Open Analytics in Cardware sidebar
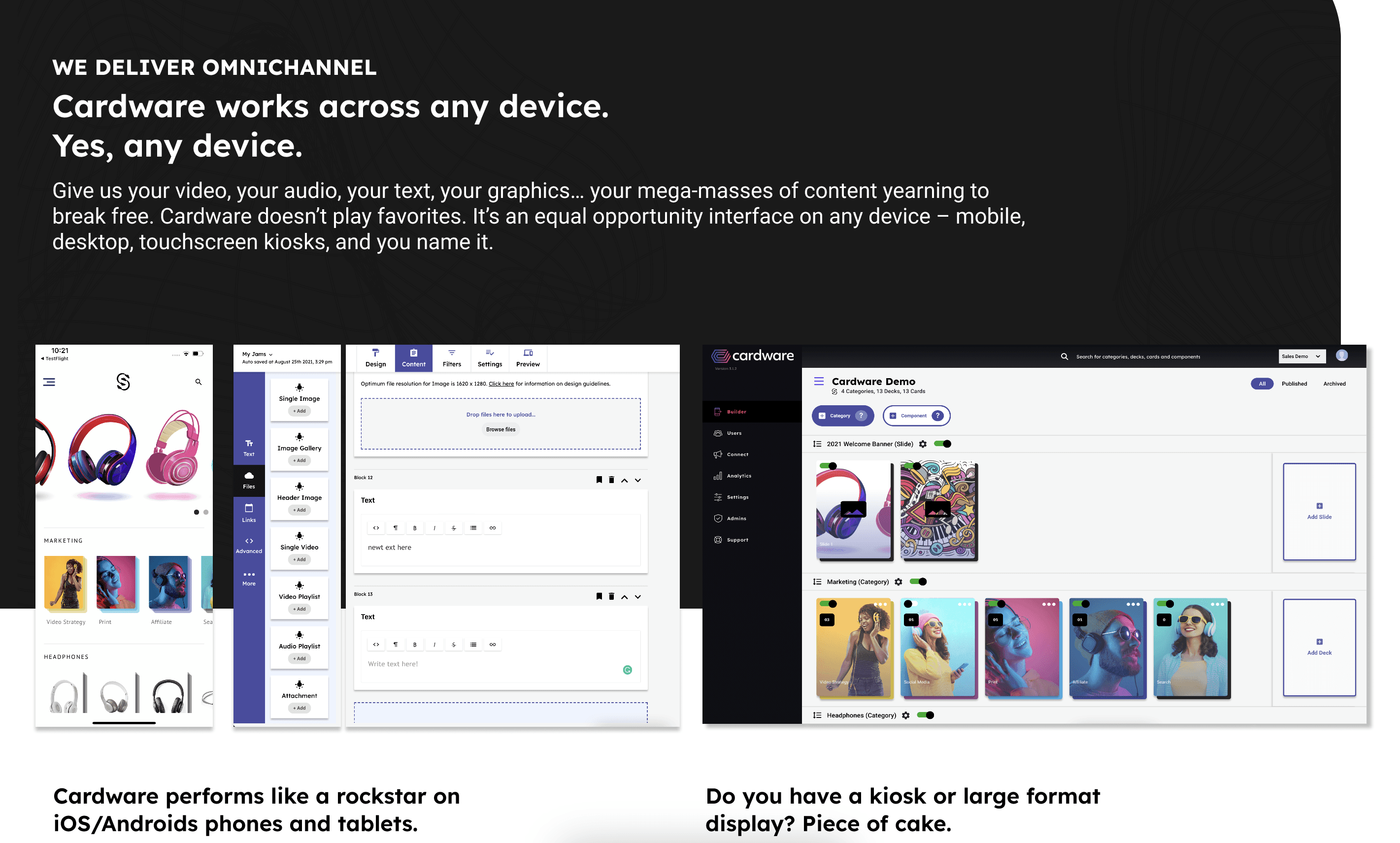The height and width of the screenshot is (843, 1400). (738, 476)
